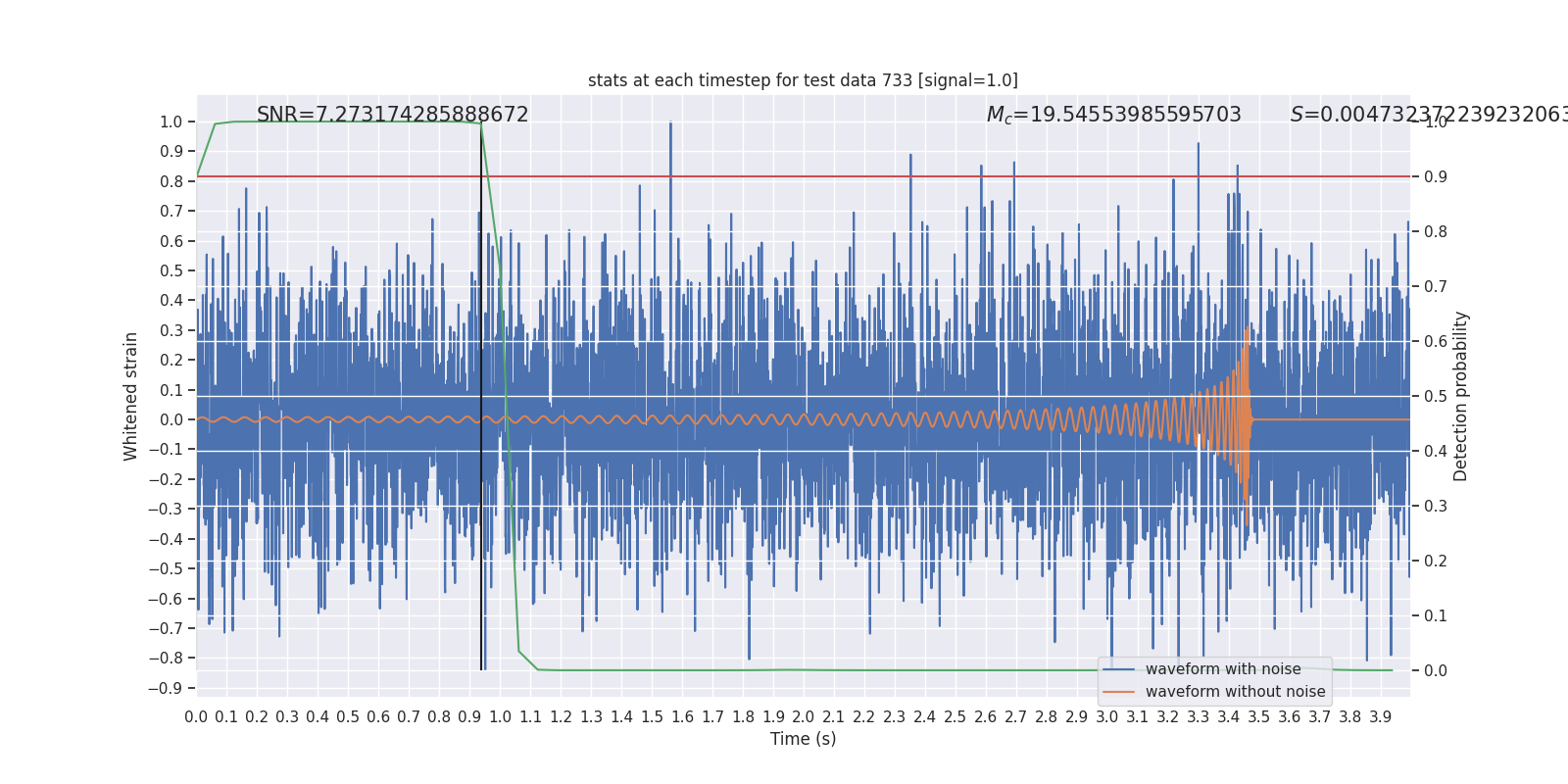Screen dimensions: 1568x784
Task: Select the 2.0 tick on time axis
Action: click(804, 717)
